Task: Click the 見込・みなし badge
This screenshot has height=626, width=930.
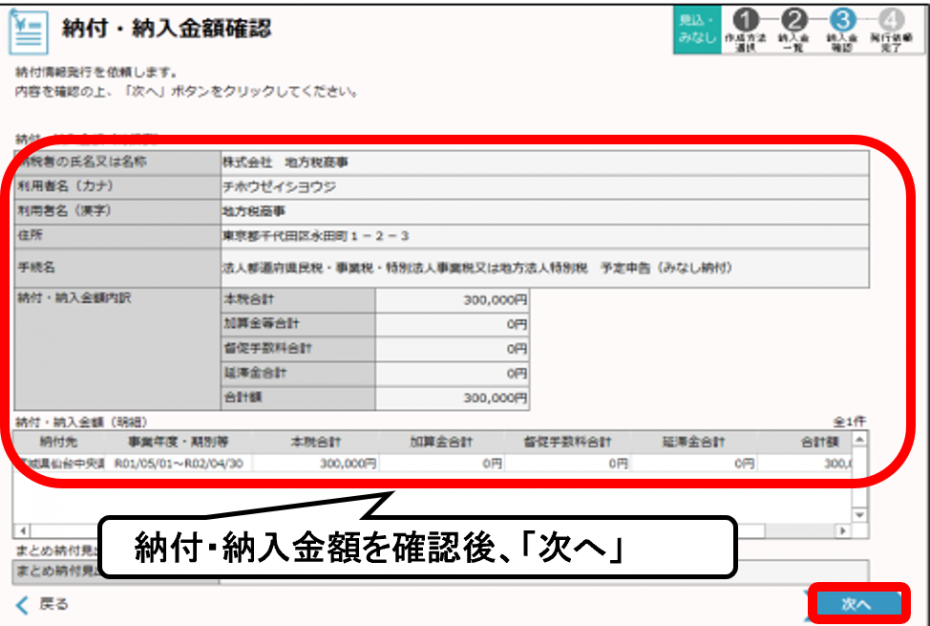Action: (x=697, y=25)
